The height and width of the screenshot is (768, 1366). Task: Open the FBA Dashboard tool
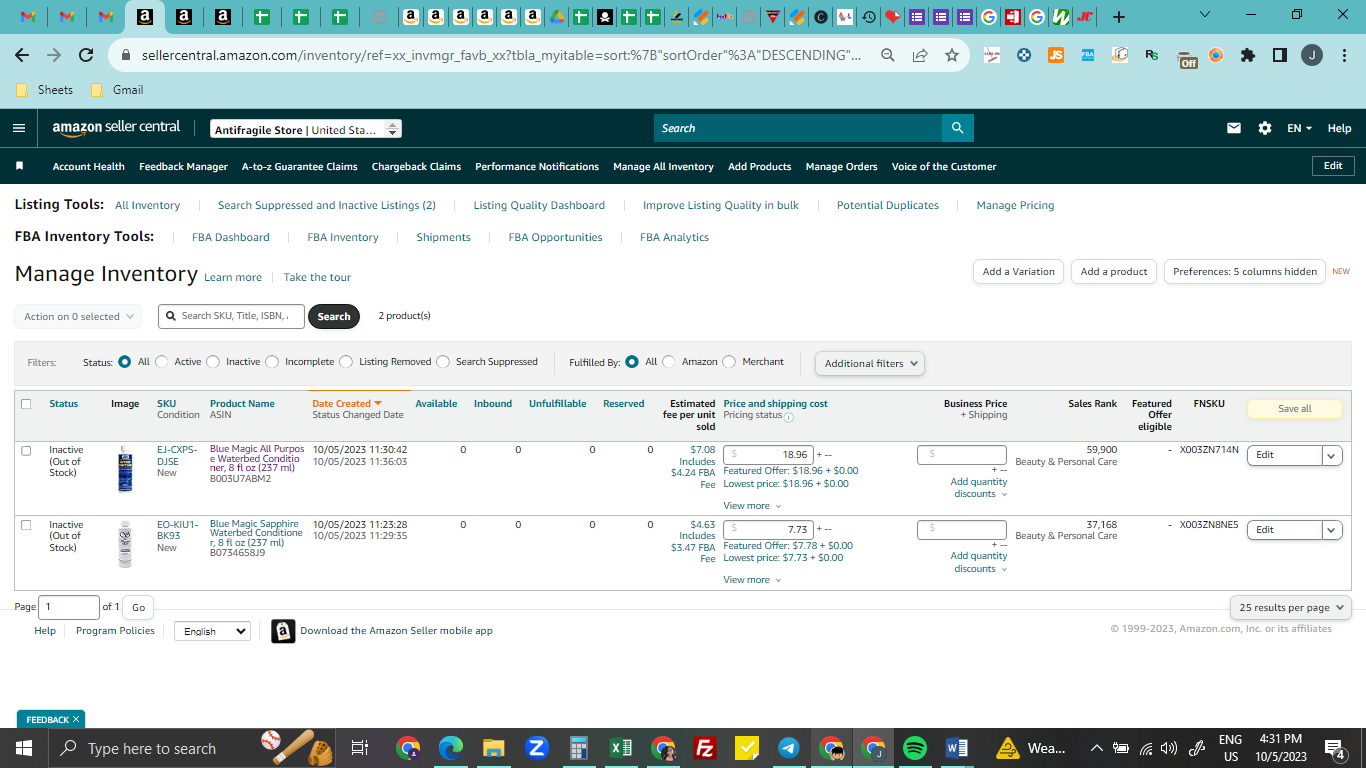click(231, 237)
